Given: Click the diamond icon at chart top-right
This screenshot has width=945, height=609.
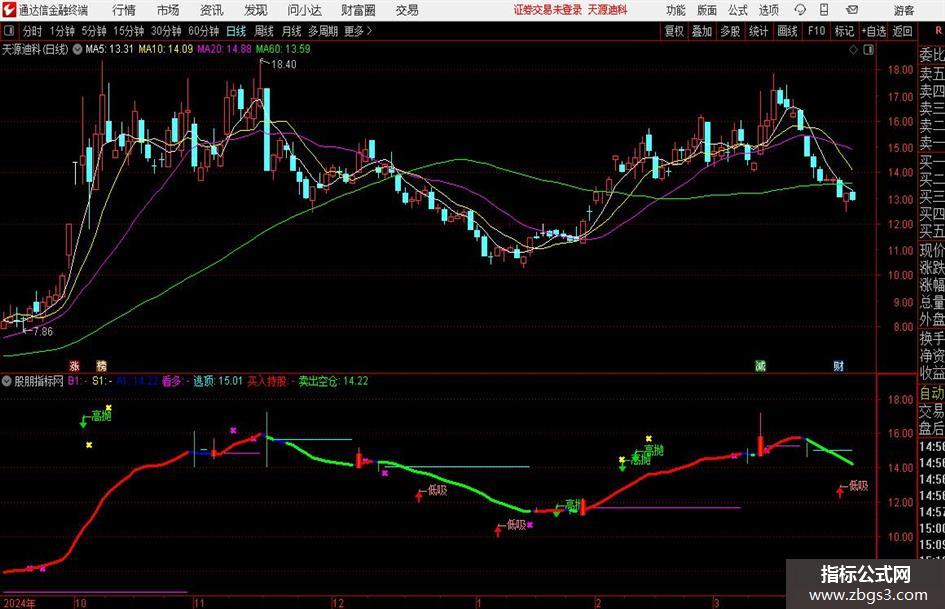Looking at the screenshot, I should (x=853, y=50).
